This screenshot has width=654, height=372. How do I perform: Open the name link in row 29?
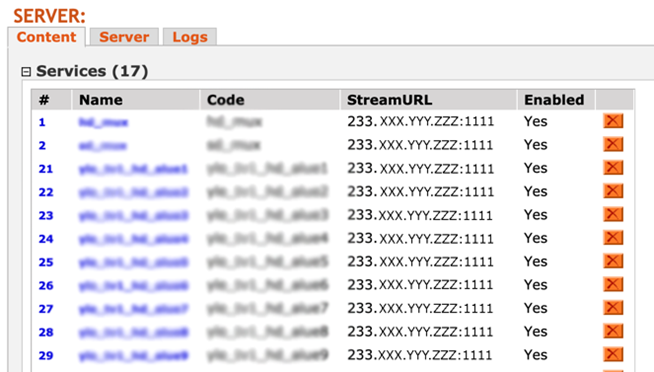(133, 356)
